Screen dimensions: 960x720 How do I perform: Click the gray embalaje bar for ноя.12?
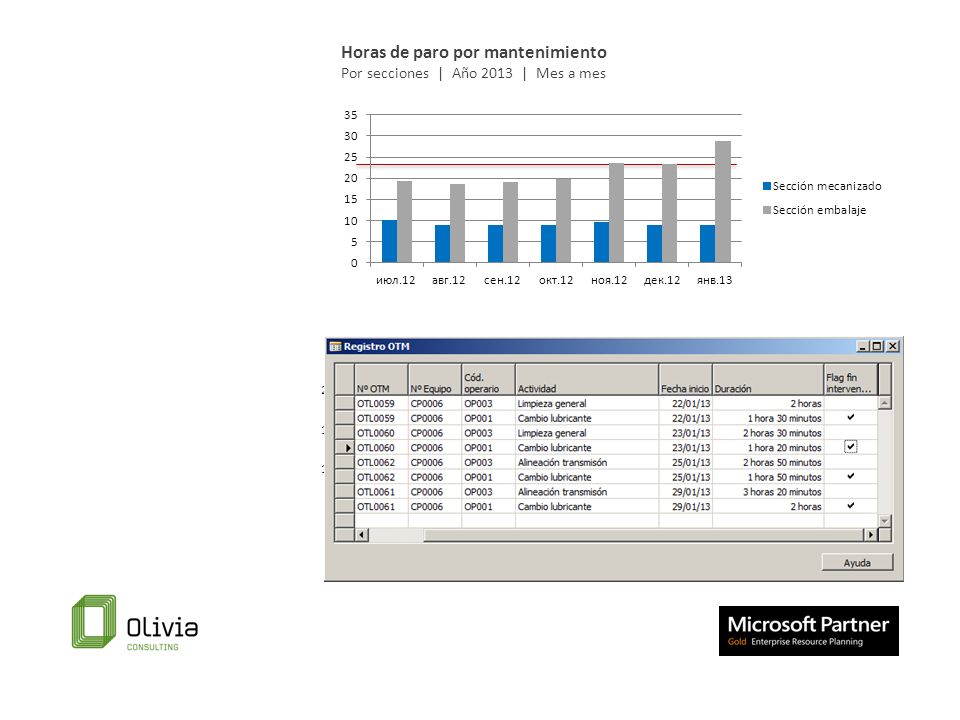coord(617,213)
